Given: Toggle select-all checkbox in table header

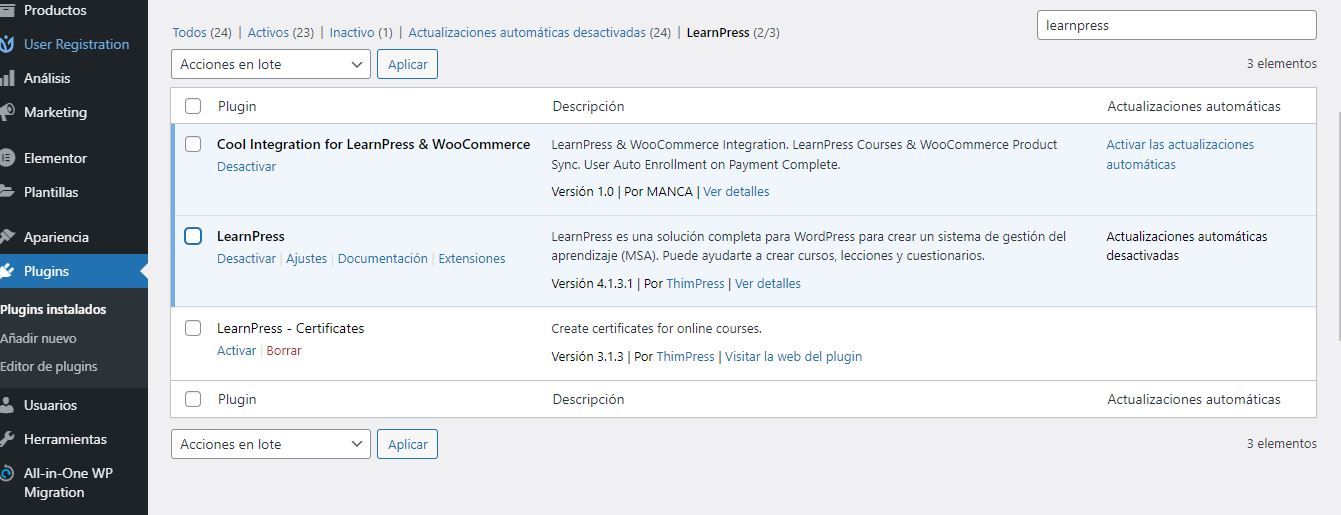Looking at the screenshot, I should click(x=193, y=106).
